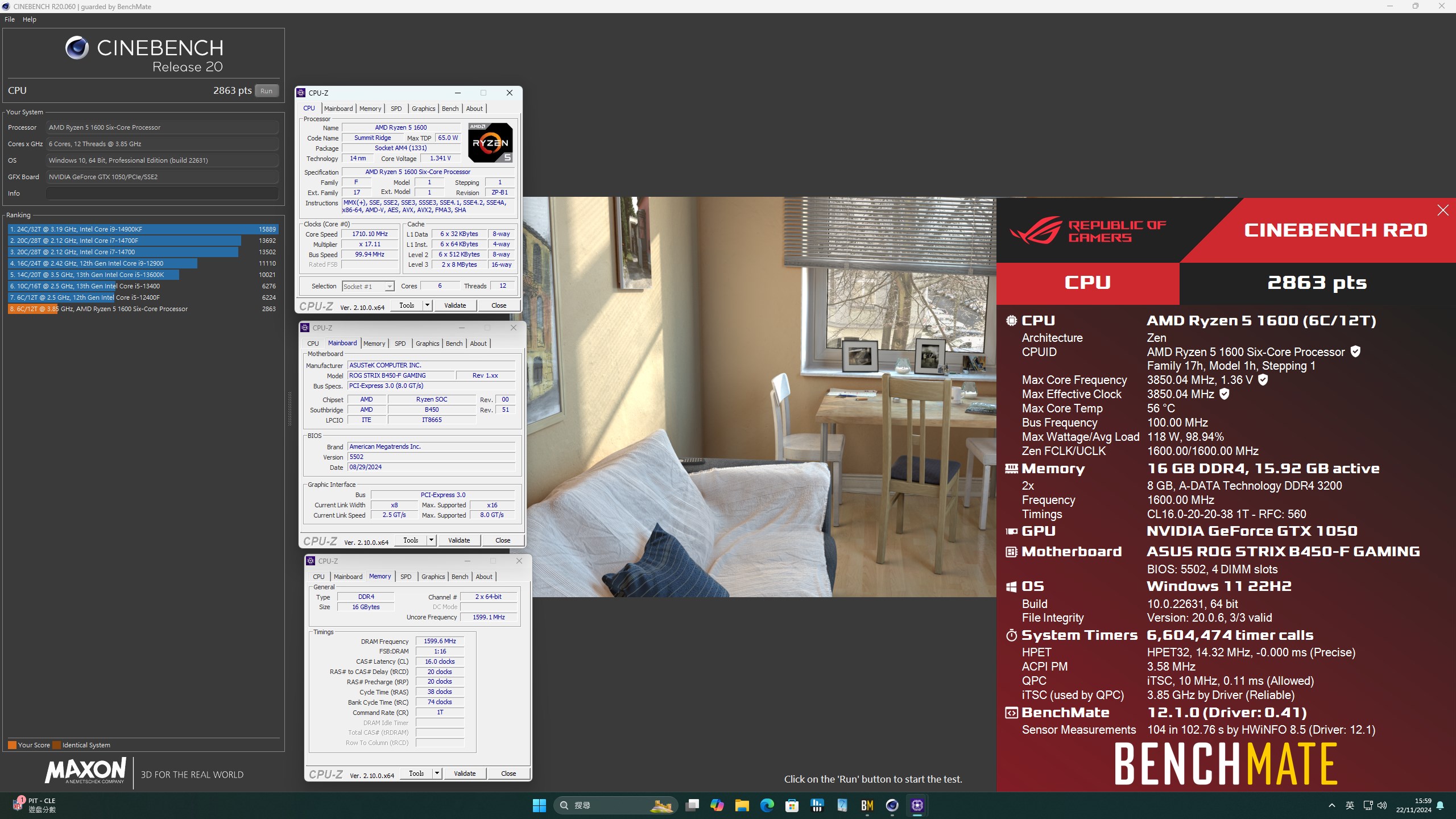Click the verified shield beside Max Effective Clock
Image resolution: width=1456 pixels, height=819 pixels.
(x=1225, y=394)
